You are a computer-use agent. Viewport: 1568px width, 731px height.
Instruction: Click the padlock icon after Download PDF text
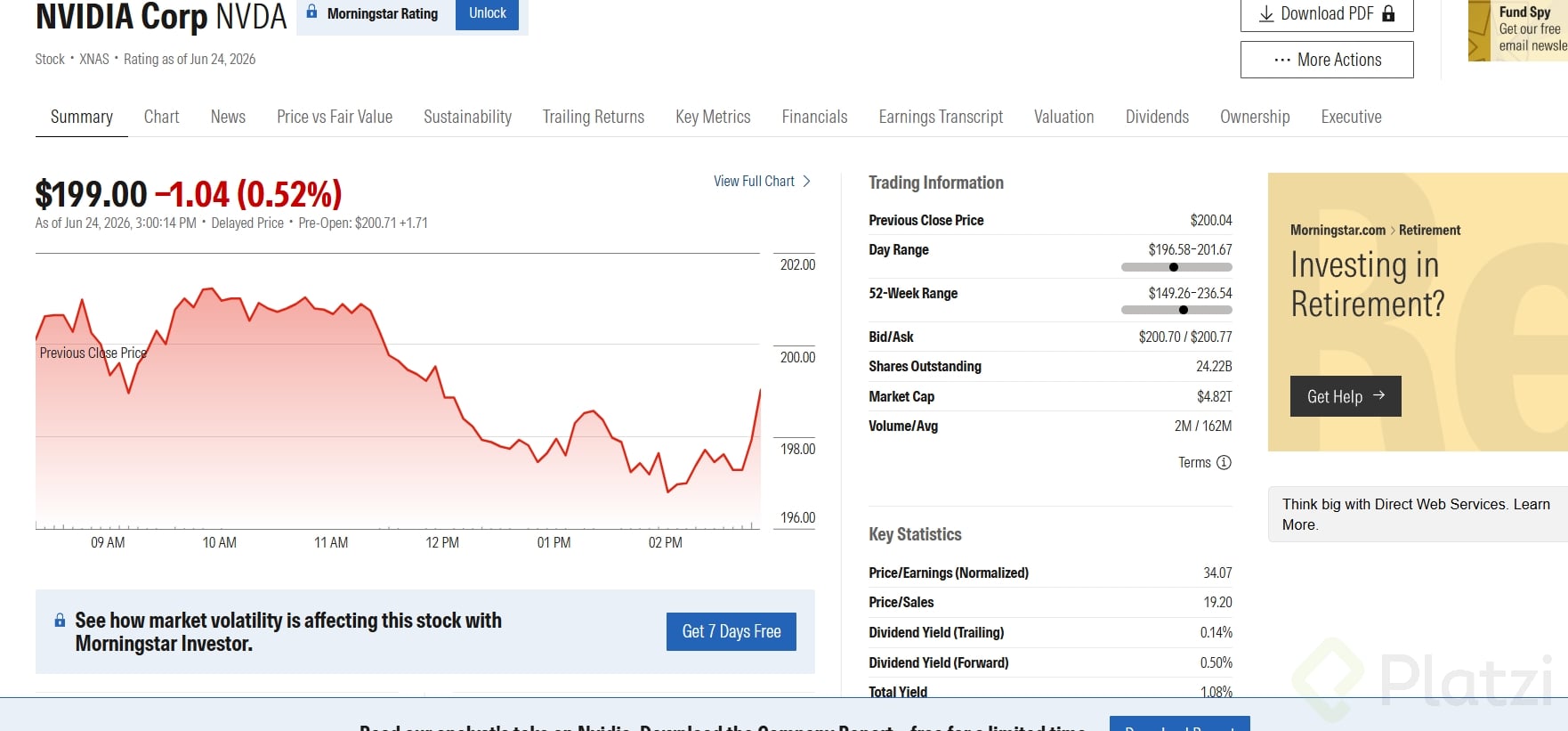click(1388, 13)
